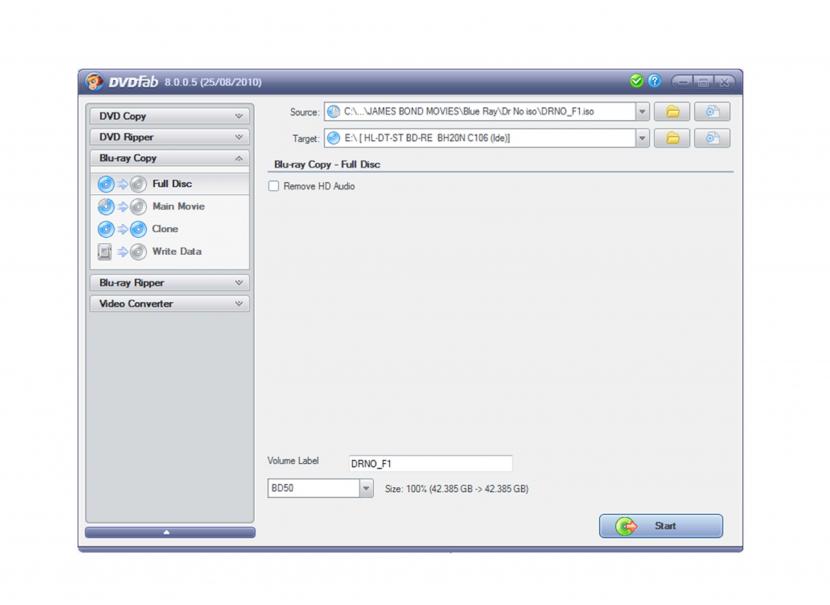This screenshot has height=605, width=830.
Task: Click the Target row image file icon
Action: click(x=712, y=138)
